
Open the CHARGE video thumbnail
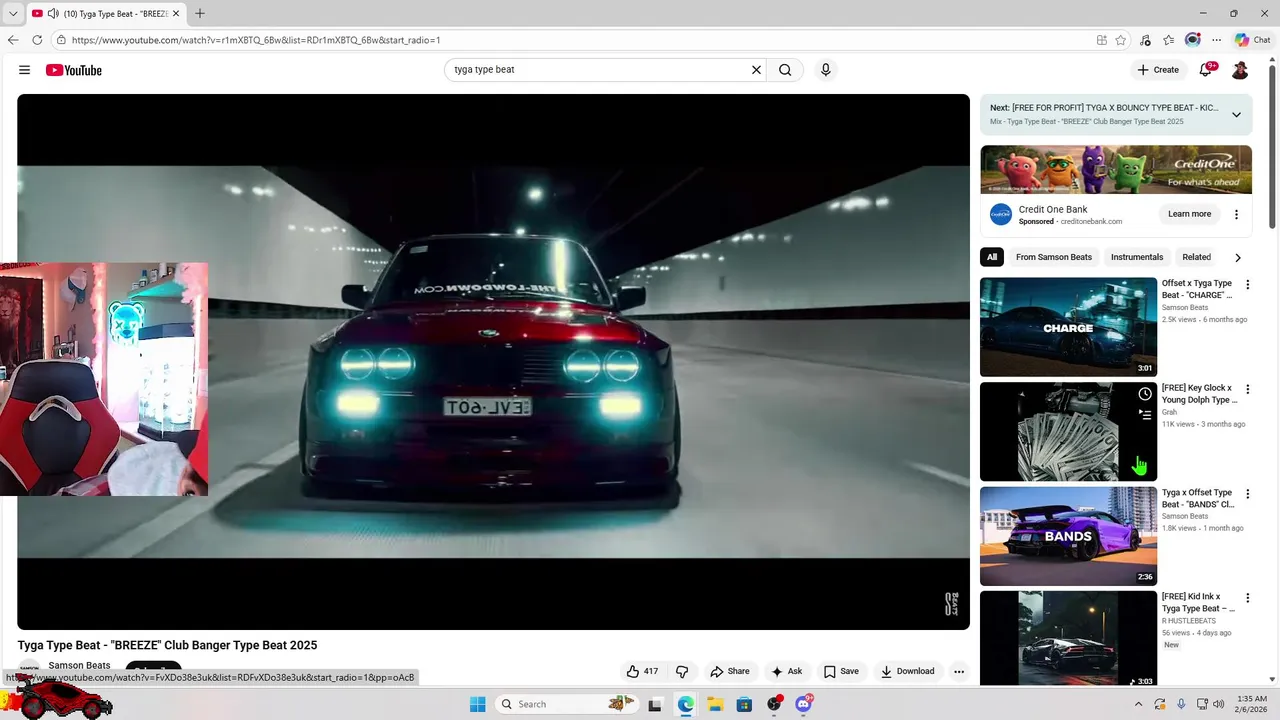(x=1068, y=327)
